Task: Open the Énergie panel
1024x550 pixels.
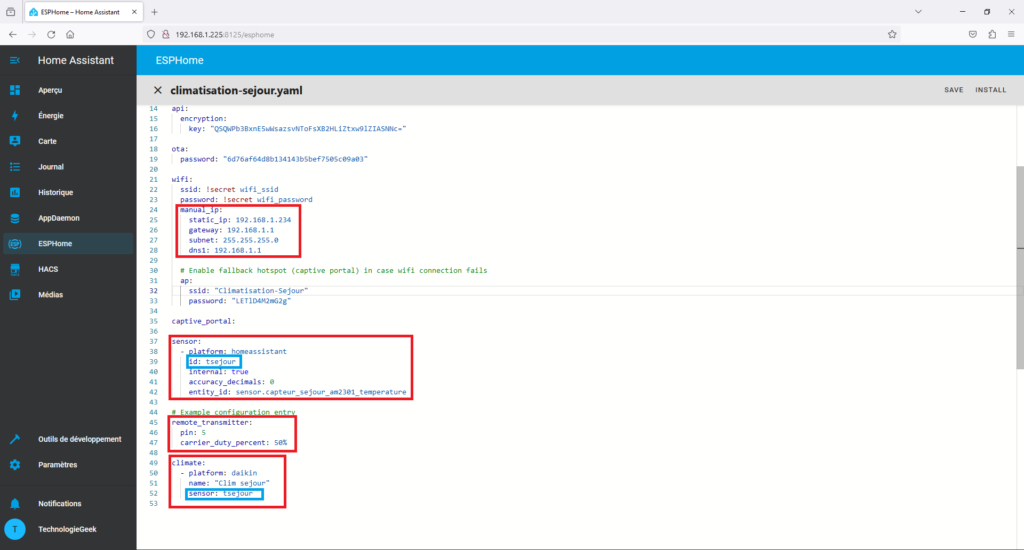Action: 50,116
